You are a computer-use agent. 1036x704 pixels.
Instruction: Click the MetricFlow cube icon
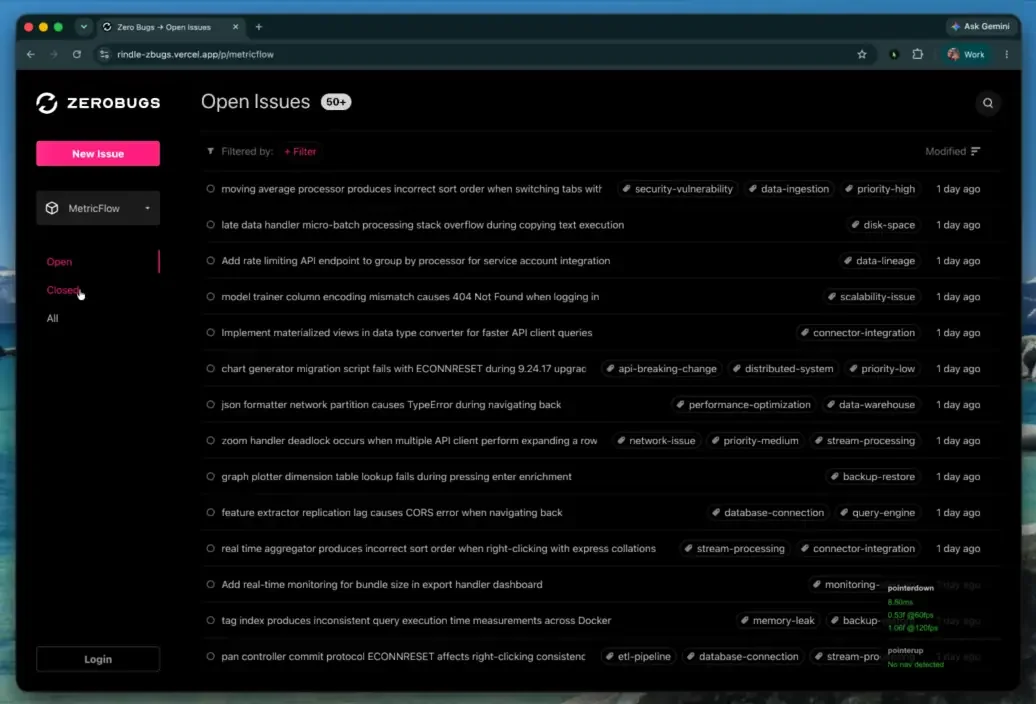point(52,208)
